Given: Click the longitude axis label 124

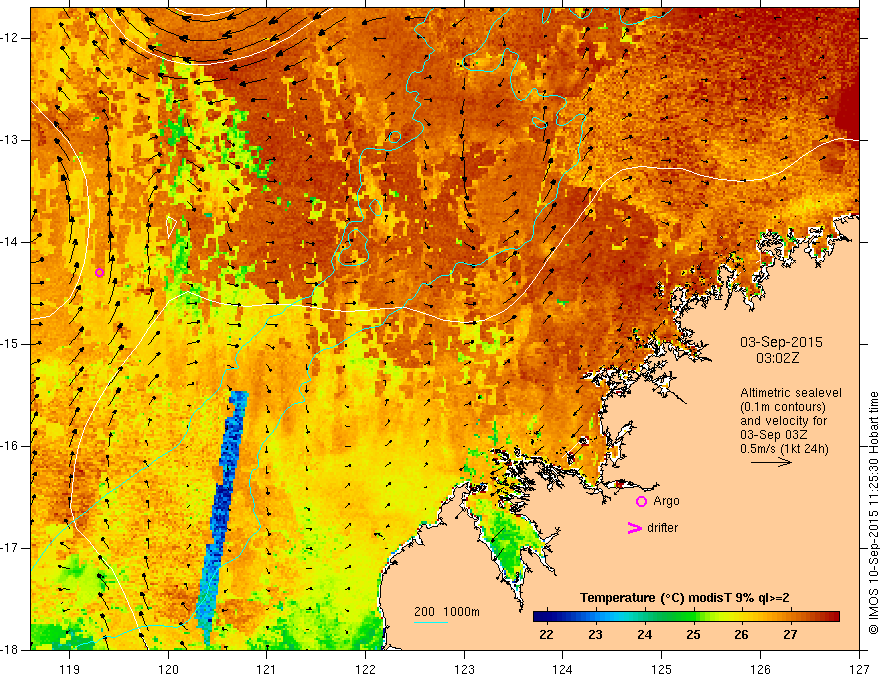Looking at the screenshot, I should tap(563, 669).
